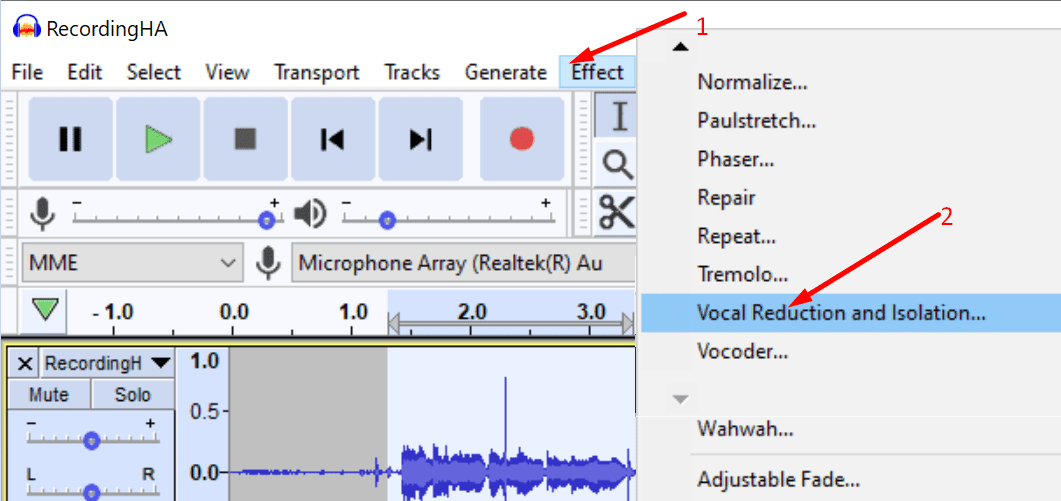
Task: Click the recording volume slider handle
Action: coord(267,220)
